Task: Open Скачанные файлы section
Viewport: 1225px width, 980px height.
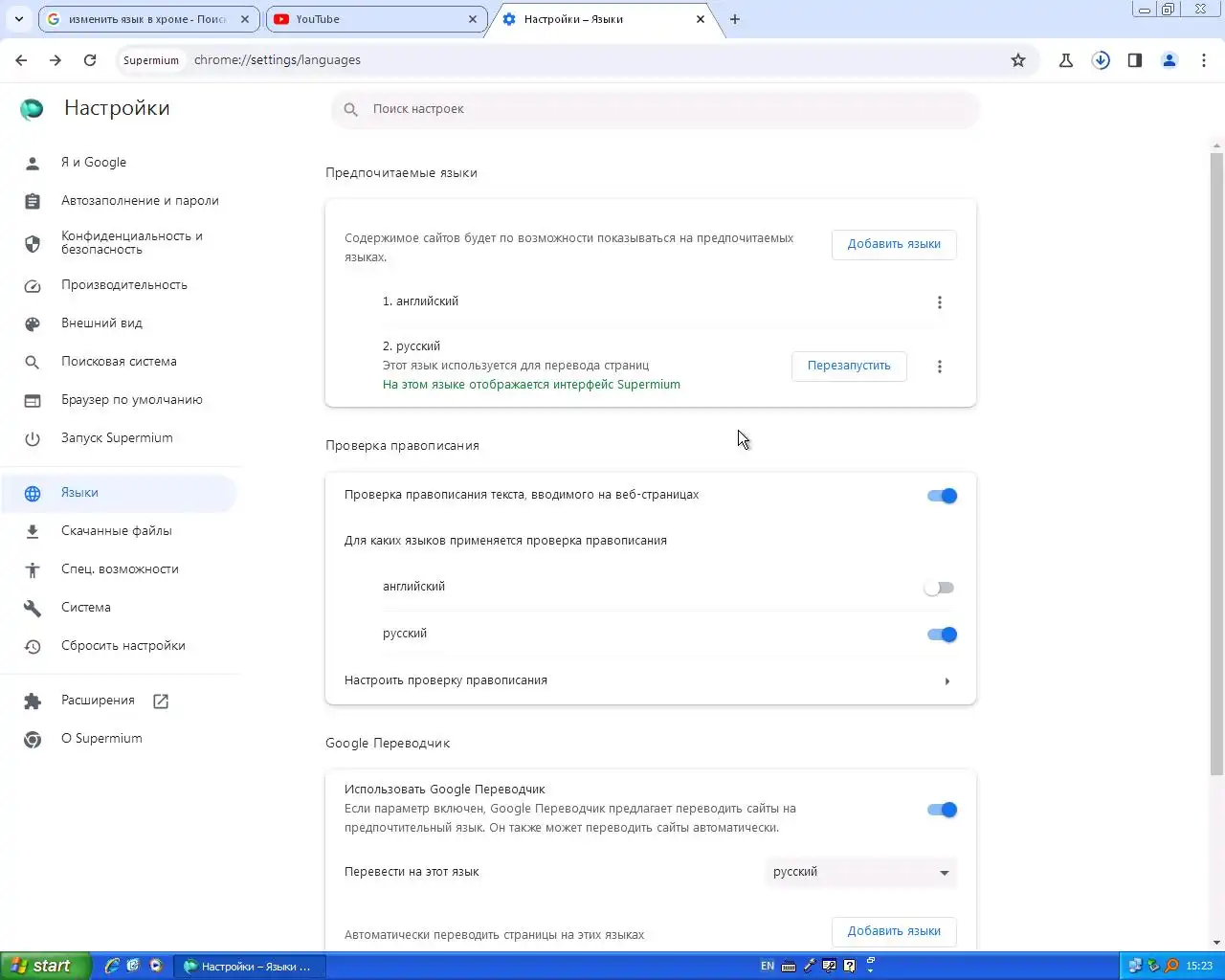Action: pyautogui.click(x=120, y=531)
